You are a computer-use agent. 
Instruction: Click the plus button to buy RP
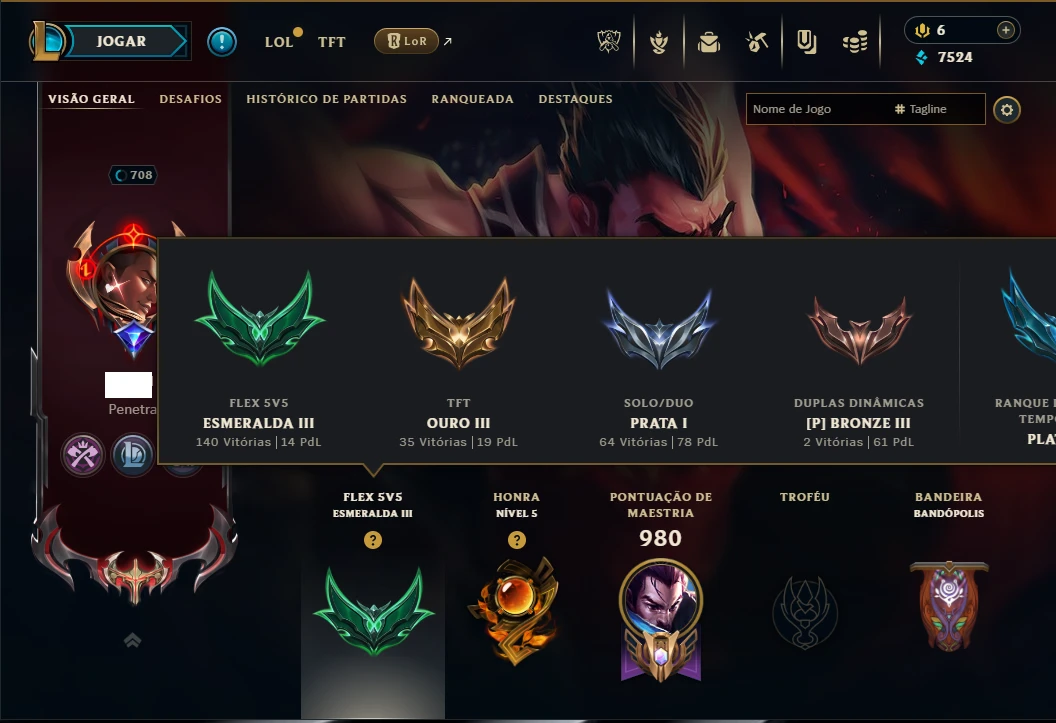(x=1005, y=30)
